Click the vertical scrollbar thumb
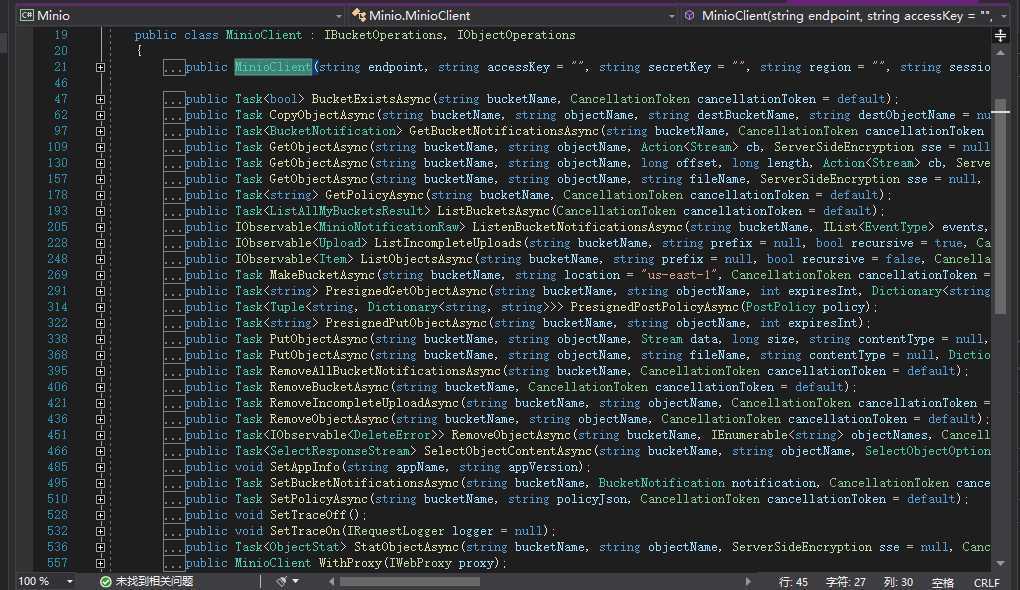Viewport: 1020px width, 590px height. [1000, 208]
